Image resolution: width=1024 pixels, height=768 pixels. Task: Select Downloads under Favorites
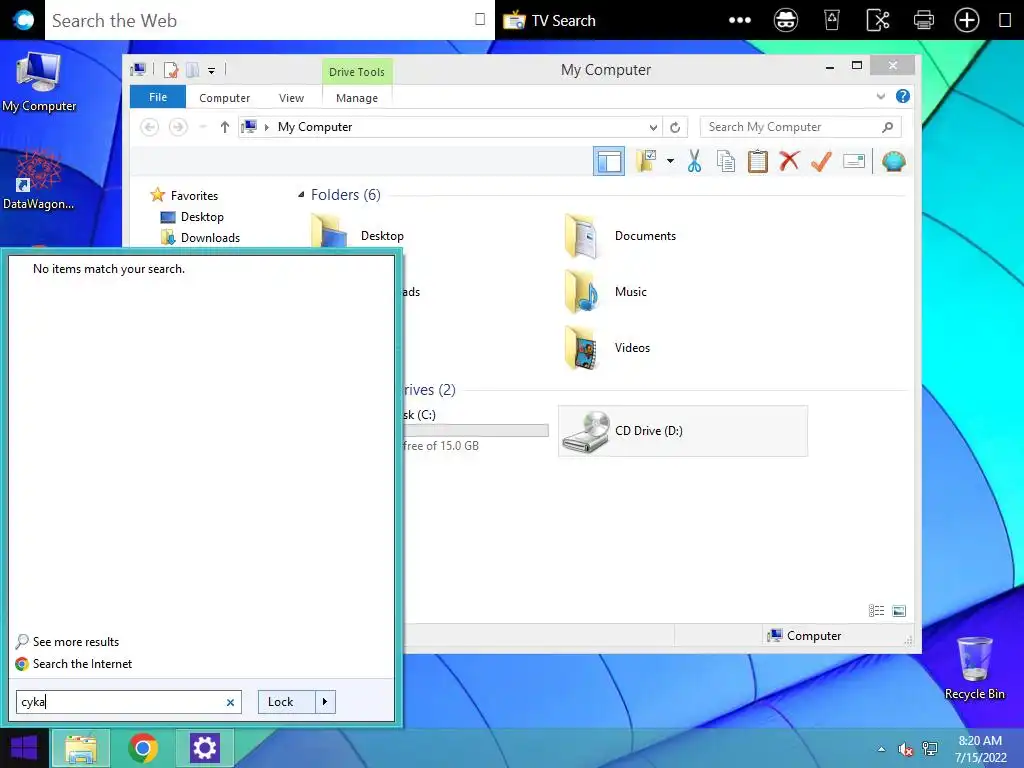tap(210, 238)
